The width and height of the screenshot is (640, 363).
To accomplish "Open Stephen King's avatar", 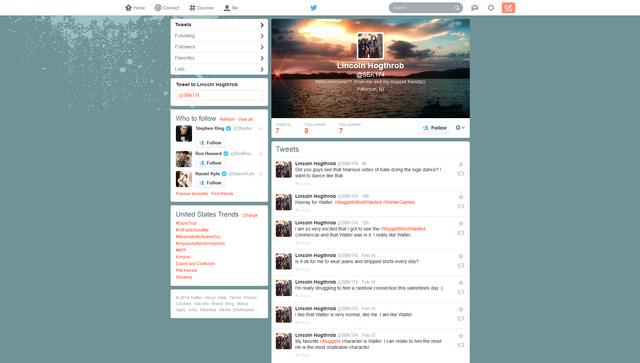I will pyautogui.click(x=184, y=134).
